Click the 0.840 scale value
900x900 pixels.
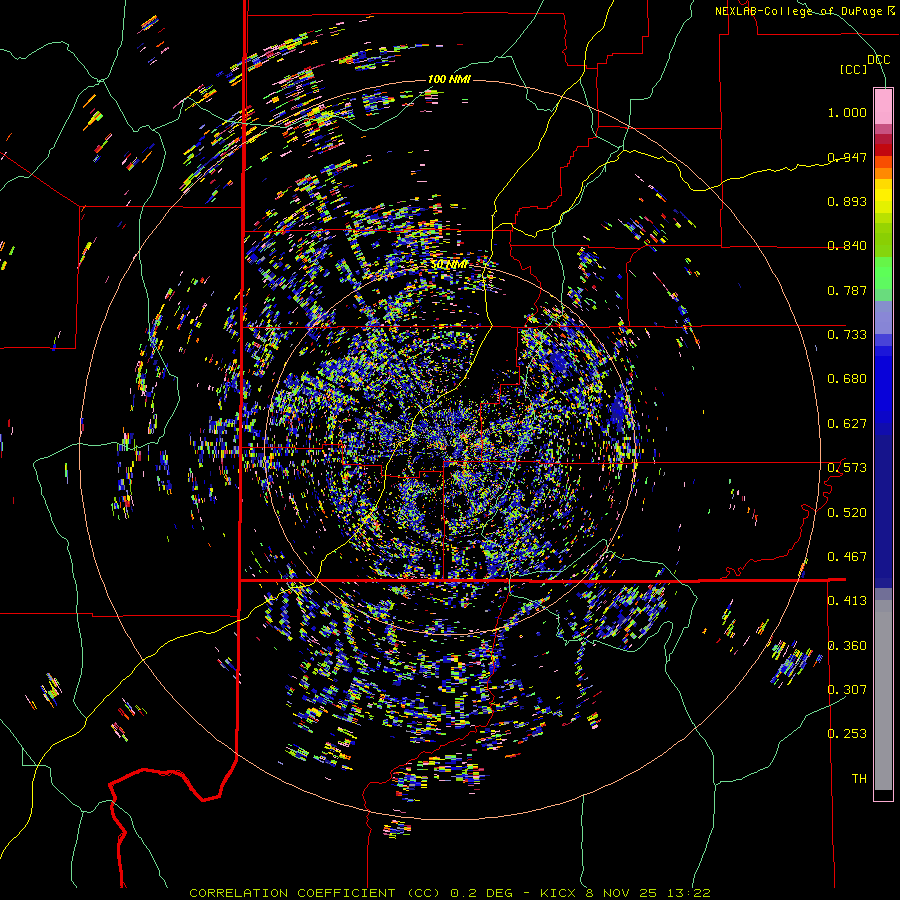tap(847, 245)
